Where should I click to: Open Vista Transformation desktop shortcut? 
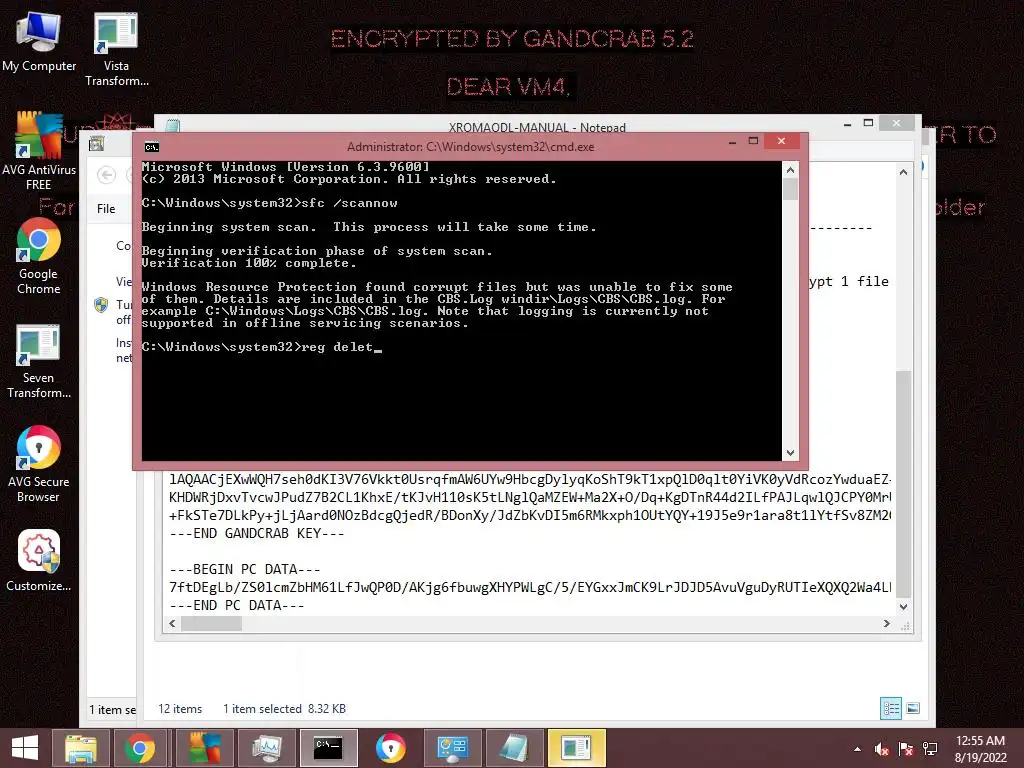tap(116, 49)
